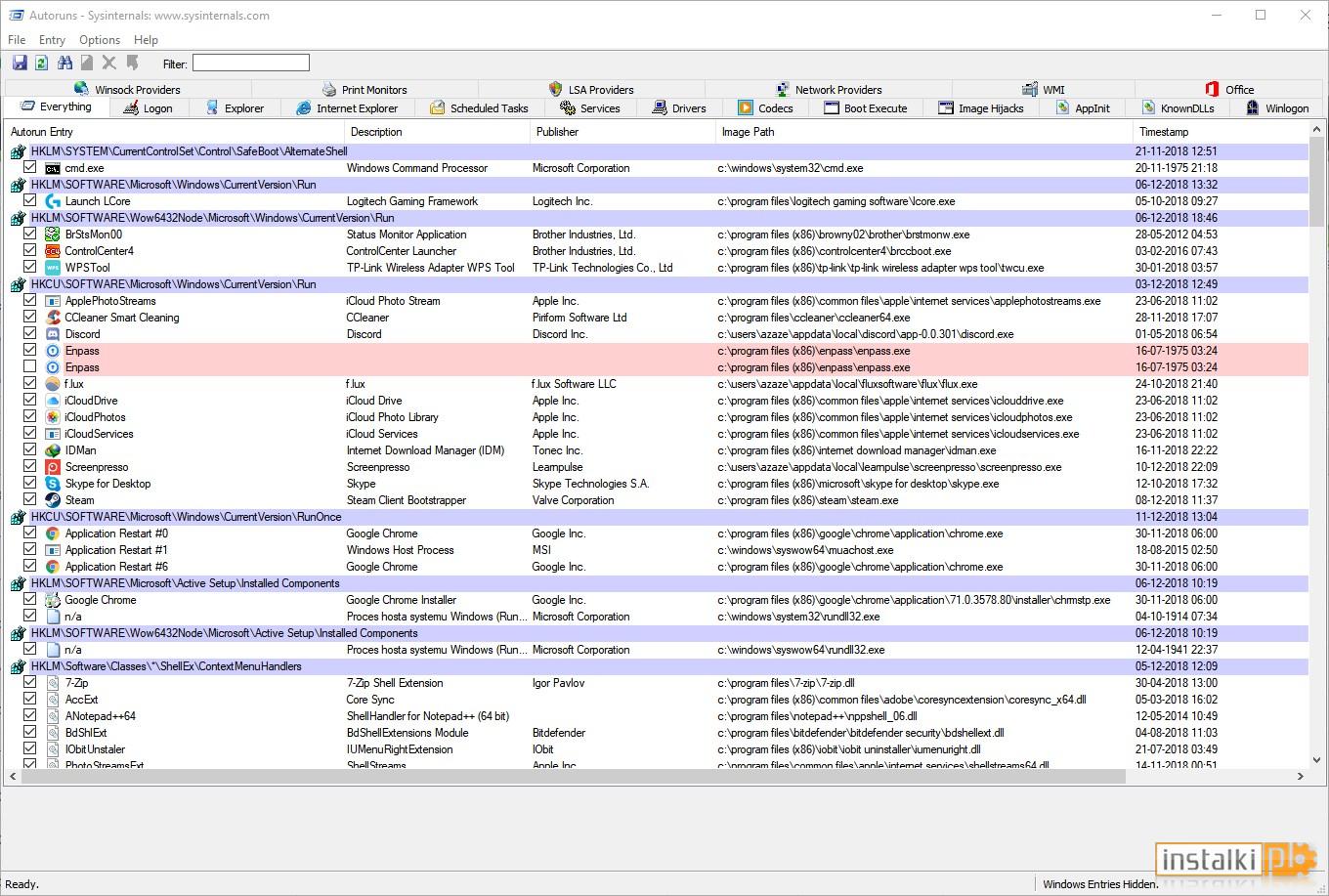Screen dimensions: 1329x896
Task: Click the Properties toolbar icon
Action: (x=87, y=64)
